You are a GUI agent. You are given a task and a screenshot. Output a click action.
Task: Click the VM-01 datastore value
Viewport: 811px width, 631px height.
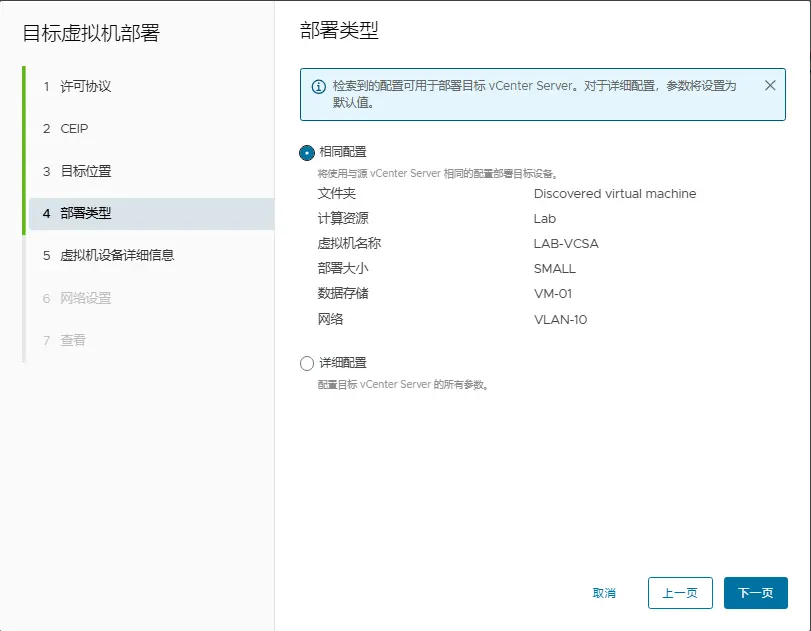click(553, 294)
